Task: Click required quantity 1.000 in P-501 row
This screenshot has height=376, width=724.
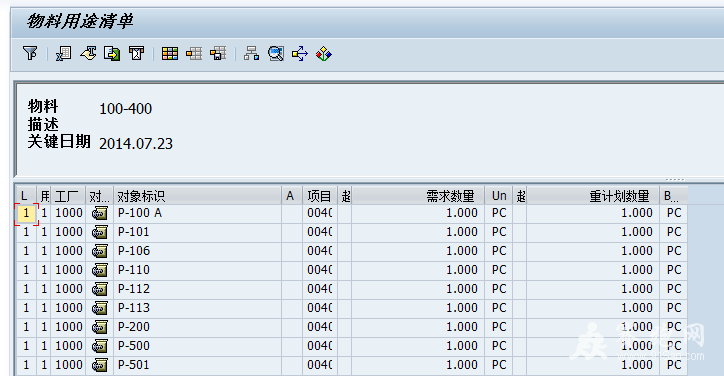Action: point(417,365)
